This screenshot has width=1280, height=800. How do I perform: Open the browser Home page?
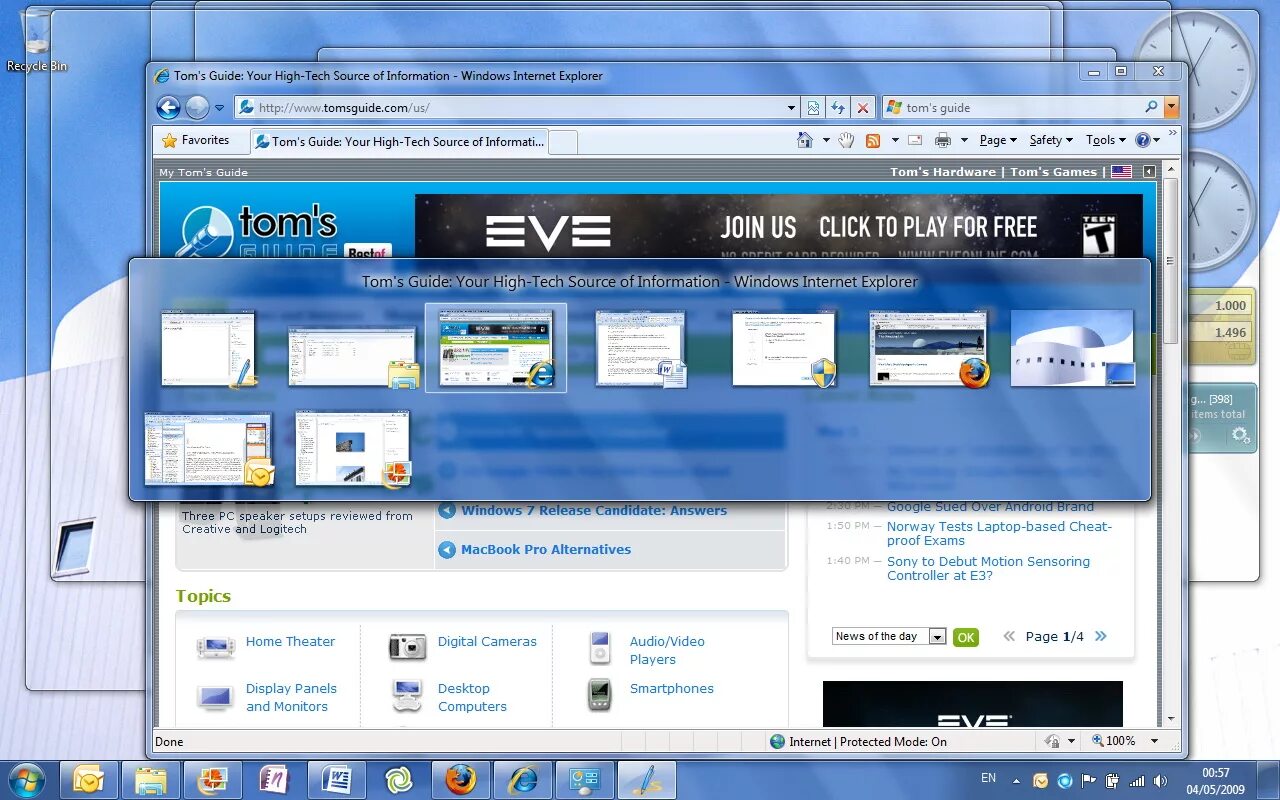coord(805,140)
